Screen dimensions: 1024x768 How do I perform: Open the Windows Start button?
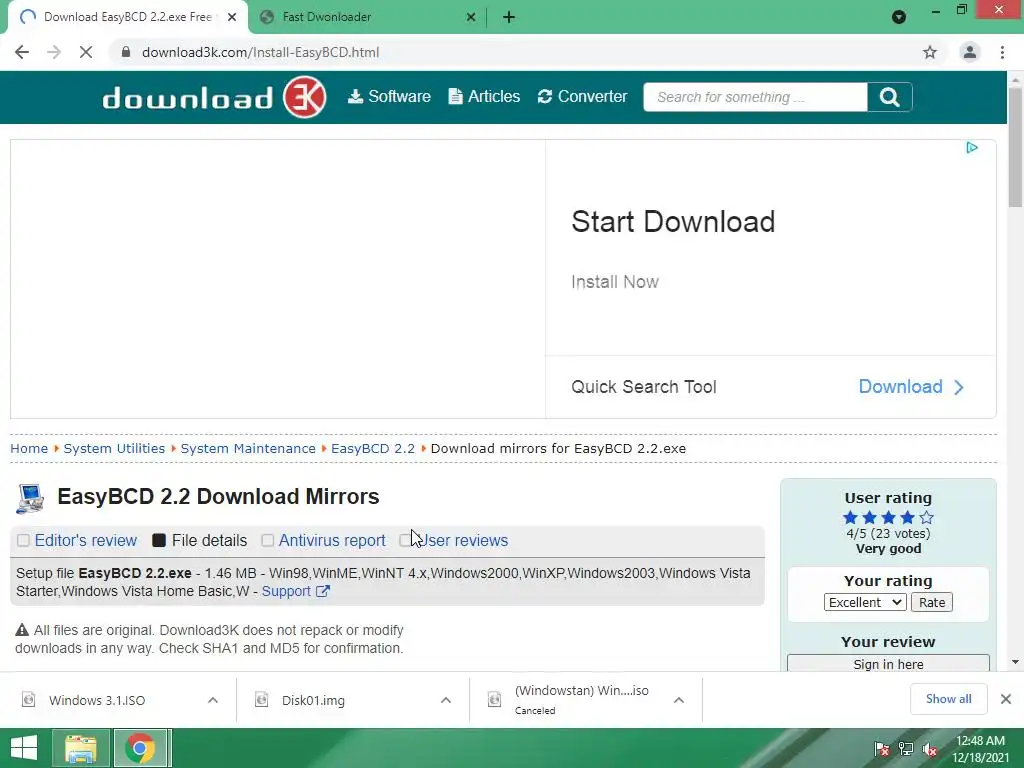pos(24,748)
